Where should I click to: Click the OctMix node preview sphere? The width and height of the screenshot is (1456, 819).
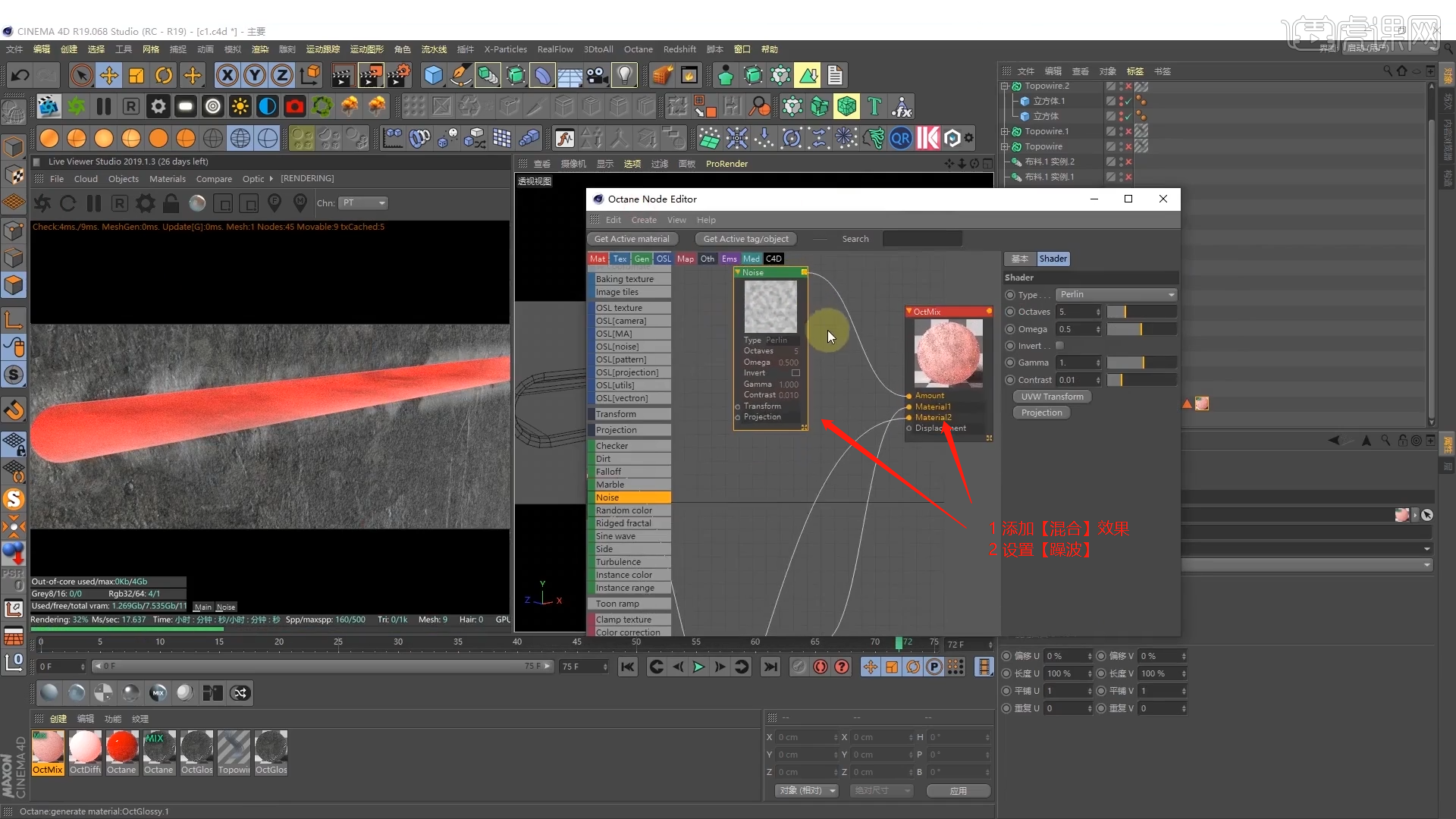[948, 353]
